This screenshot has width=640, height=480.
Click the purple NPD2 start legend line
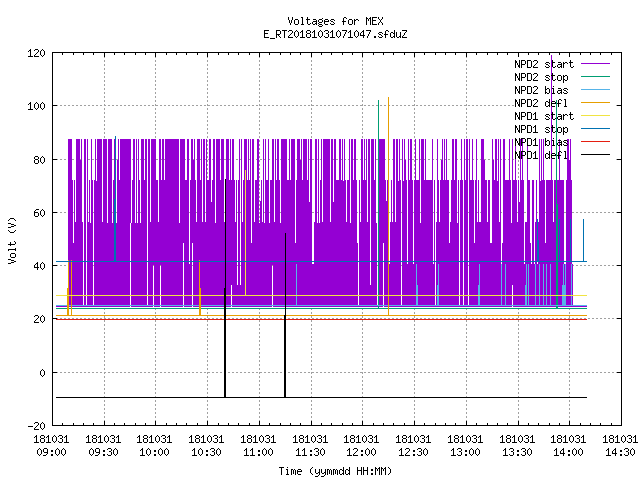(x=596, y=64)
